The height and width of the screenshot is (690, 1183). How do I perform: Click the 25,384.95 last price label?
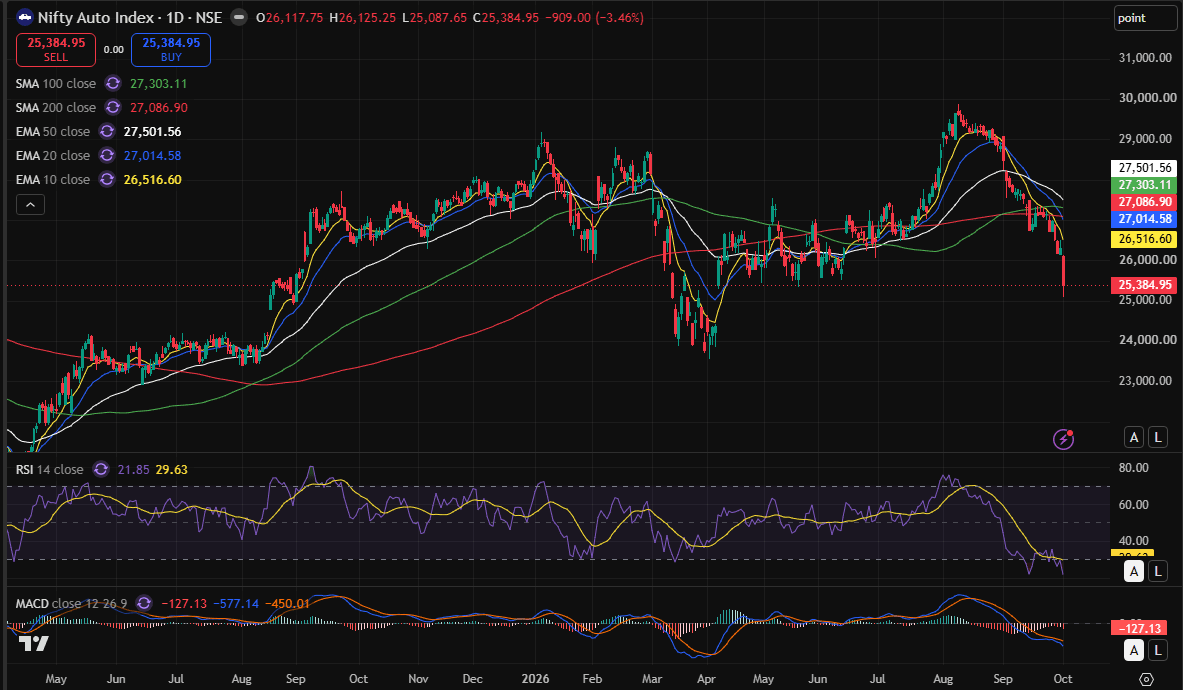click(x=1144, y=285)
